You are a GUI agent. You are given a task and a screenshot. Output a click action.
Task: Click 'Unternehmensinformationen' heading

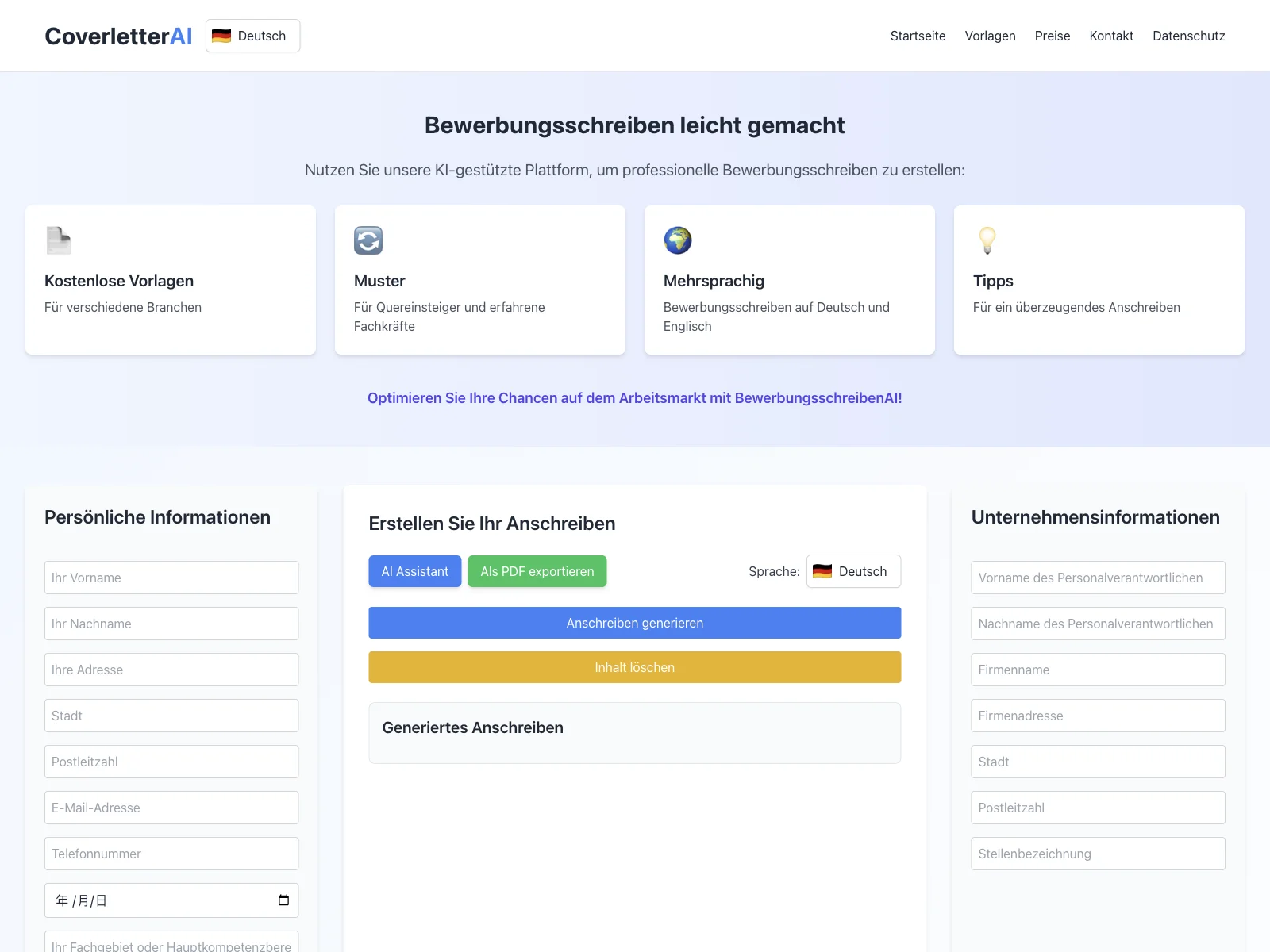coord(1095,517)
